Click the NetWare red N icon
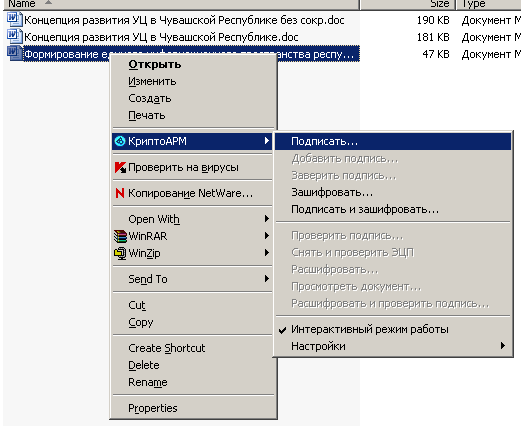 (120, 193)
